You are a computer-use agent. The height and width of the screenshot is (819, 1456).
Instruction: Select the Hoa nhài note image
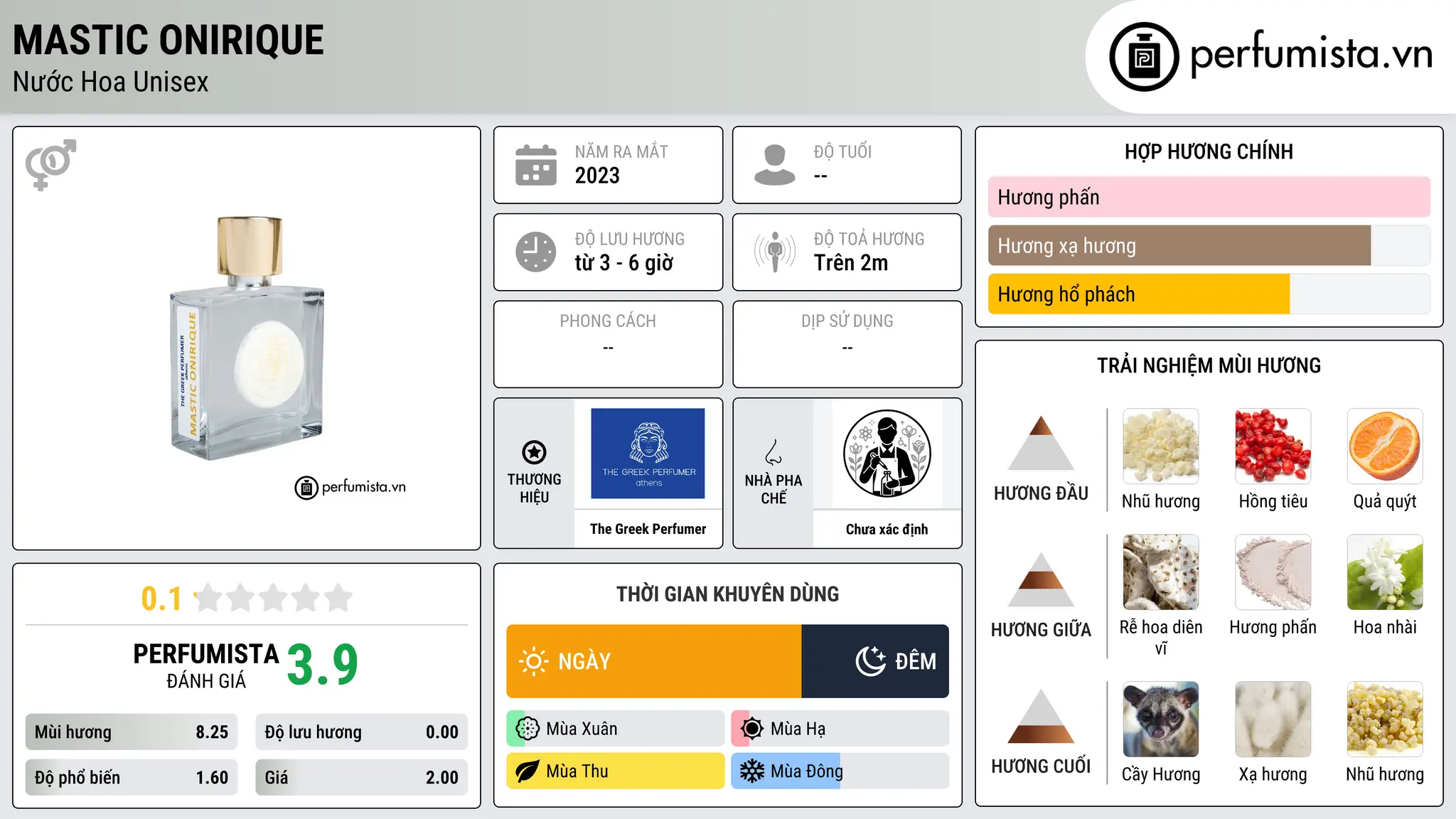(1385, 572)
